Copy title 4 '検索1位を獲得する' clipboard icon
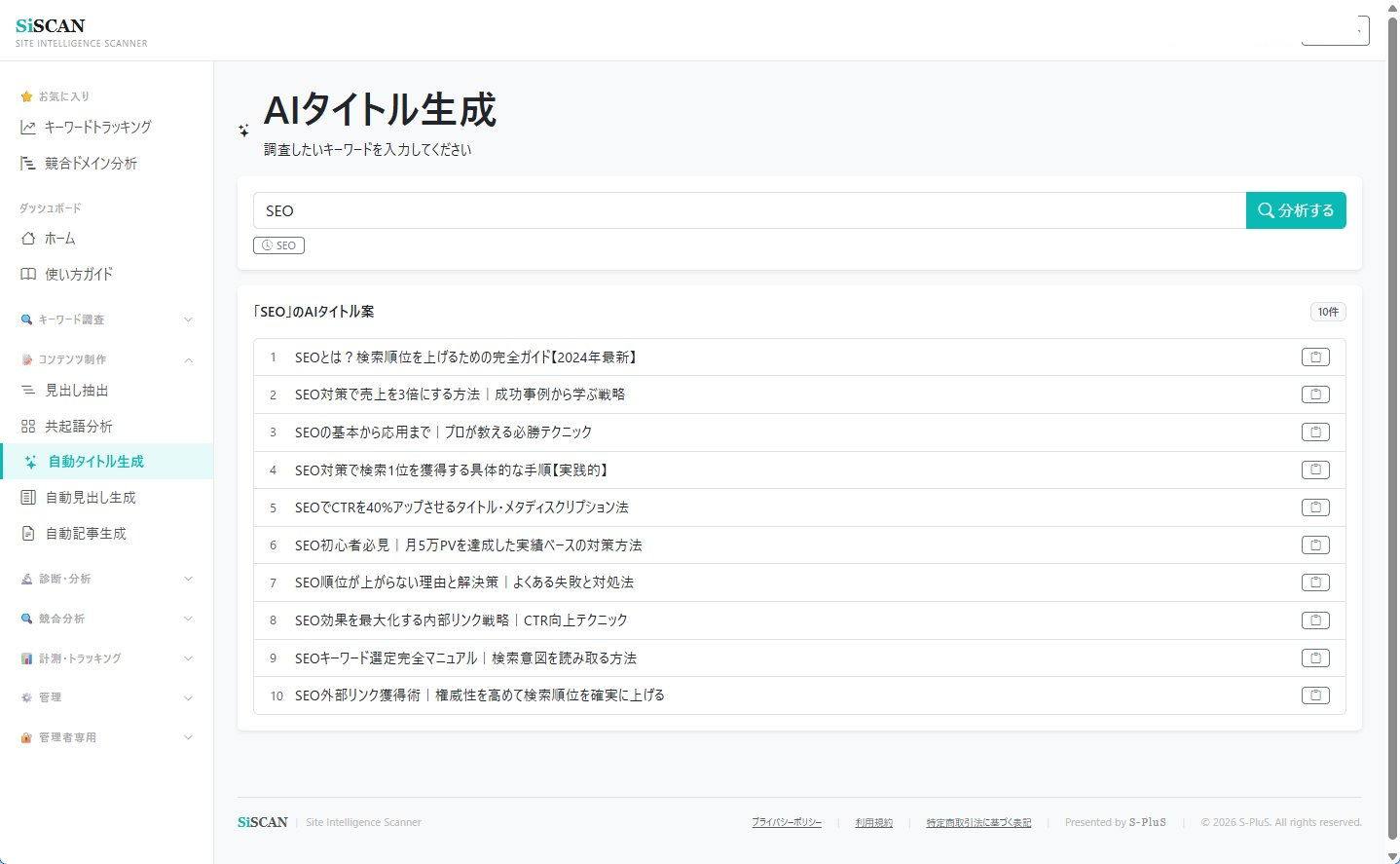 pyautogui.click(x=1315, y=470)
